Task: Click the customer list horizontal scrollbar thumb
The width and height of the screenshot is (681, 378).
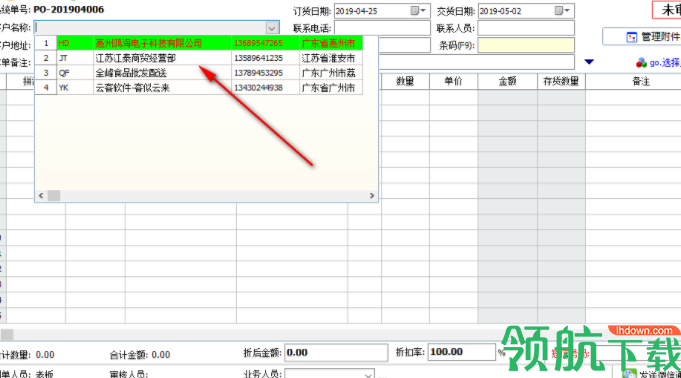Action: click(54, 196)
